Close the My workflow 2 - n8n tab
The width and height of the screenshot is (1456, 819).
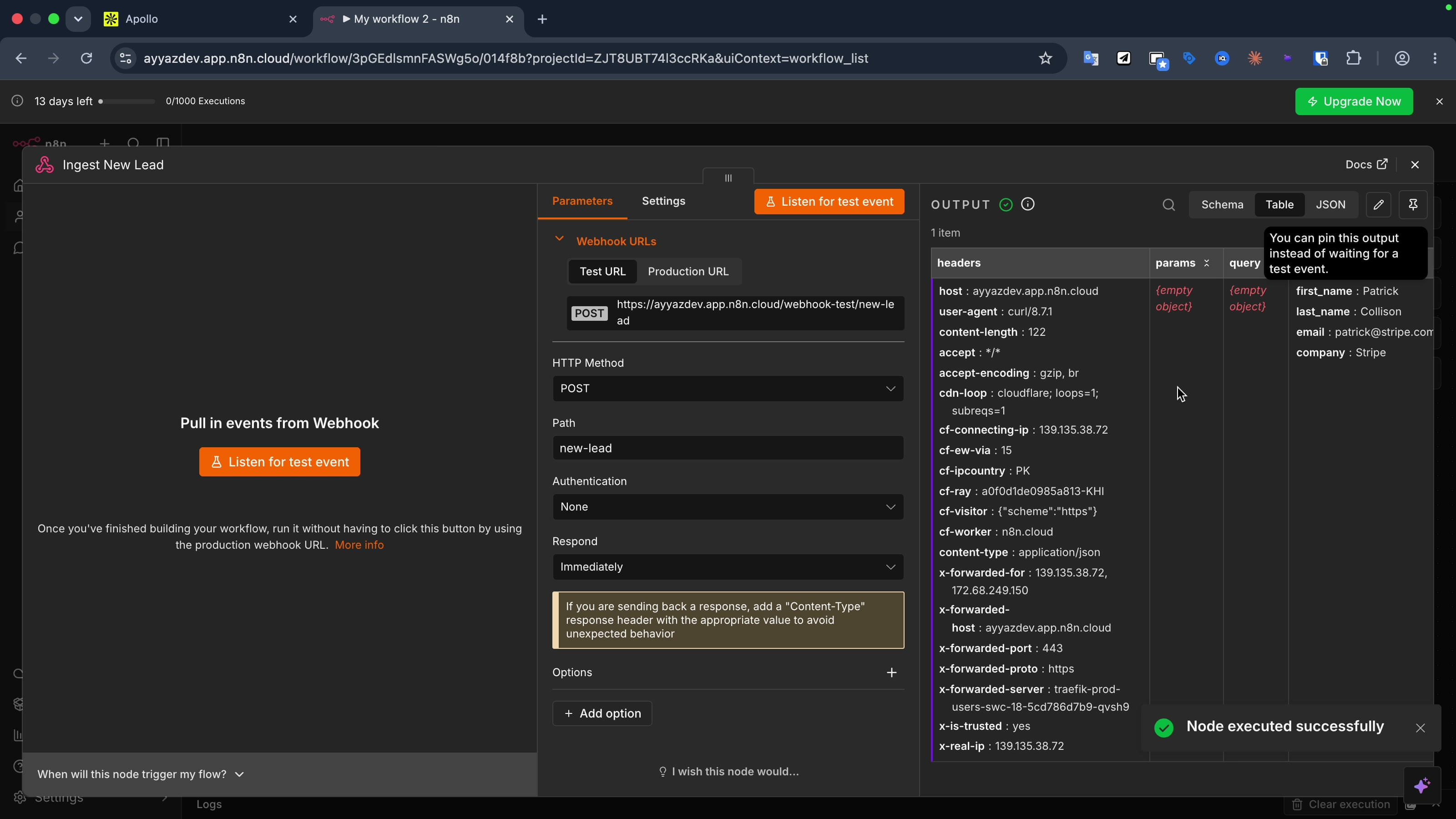point(509,19)
